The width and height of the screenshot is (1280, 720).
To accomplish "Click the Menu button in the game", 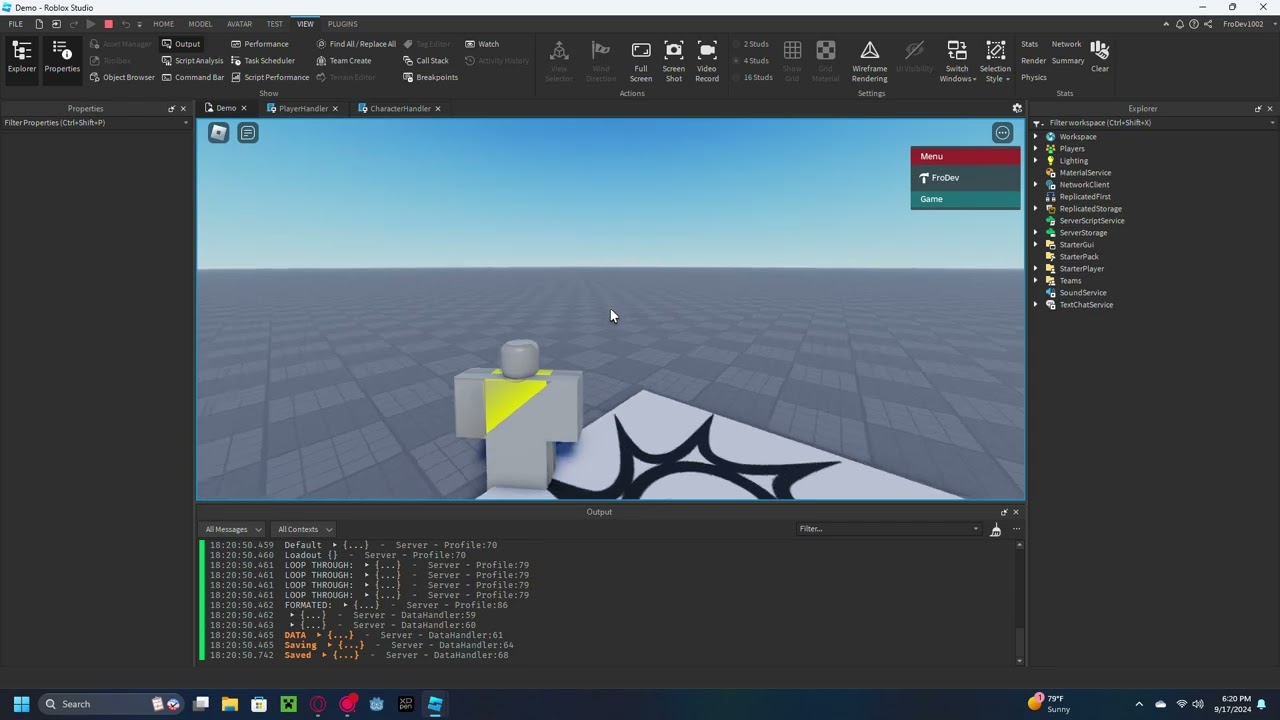I will pyautogui.click(x=964, y=156).
